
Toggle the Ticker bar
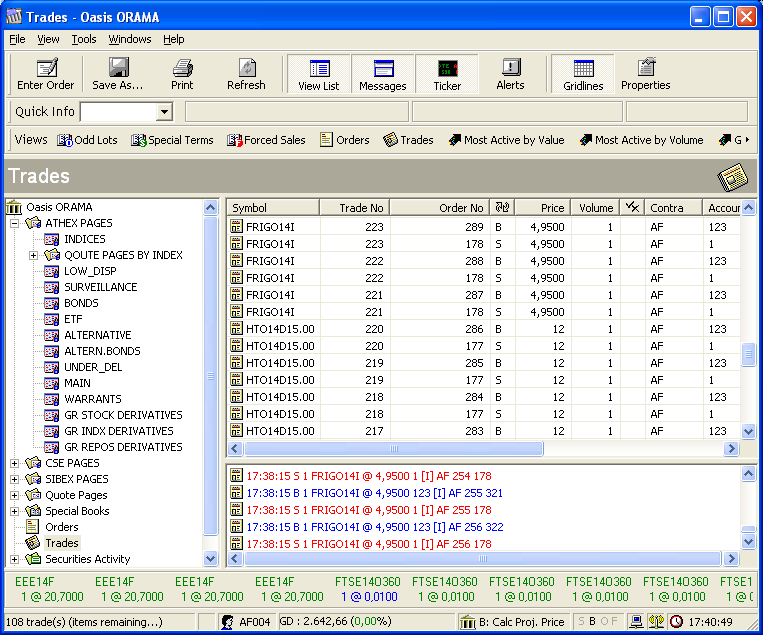[447, 74]
